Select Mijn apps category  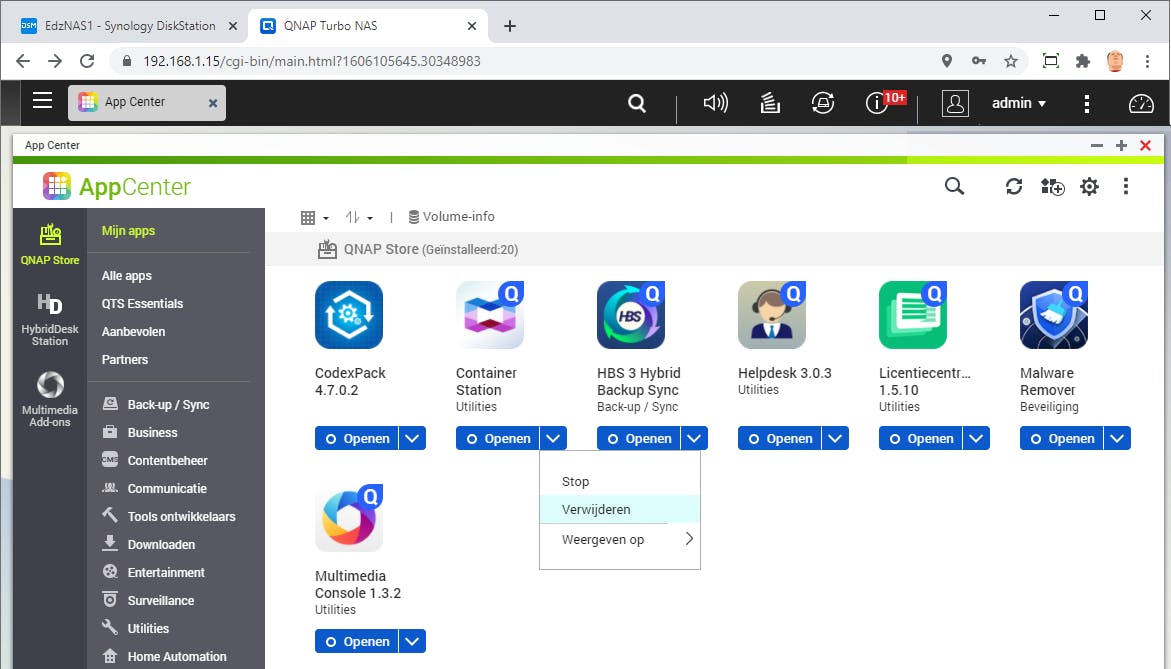(x=128, y=231)
